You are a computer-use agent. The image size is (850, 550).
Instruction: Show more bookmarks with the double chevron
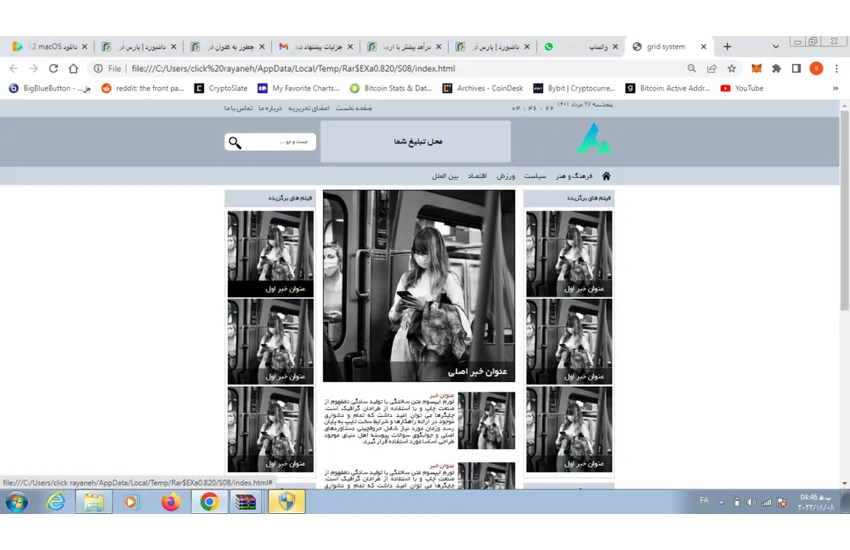(x=835, y=88)
